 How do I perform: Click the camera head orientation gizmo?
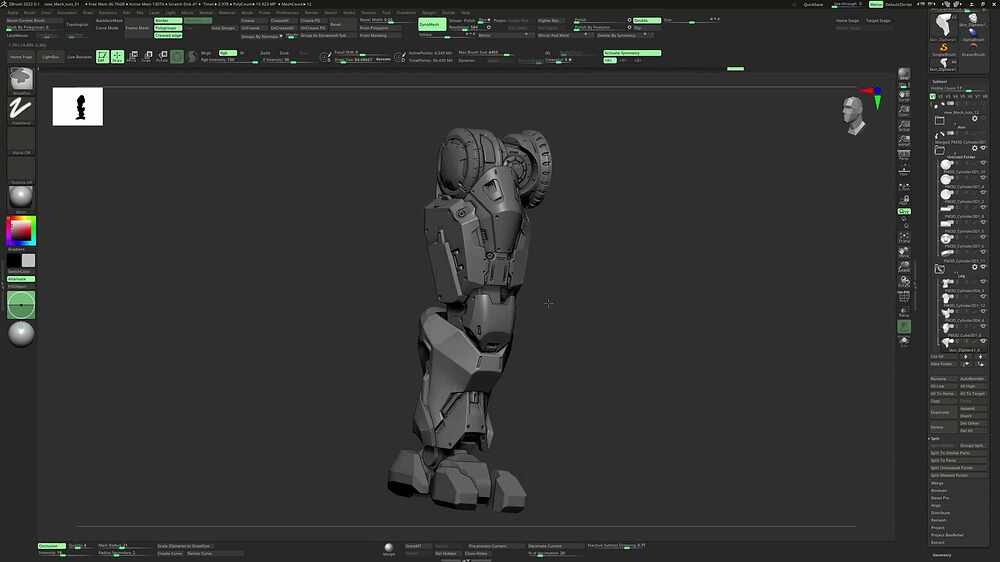[x=853, y=115]
